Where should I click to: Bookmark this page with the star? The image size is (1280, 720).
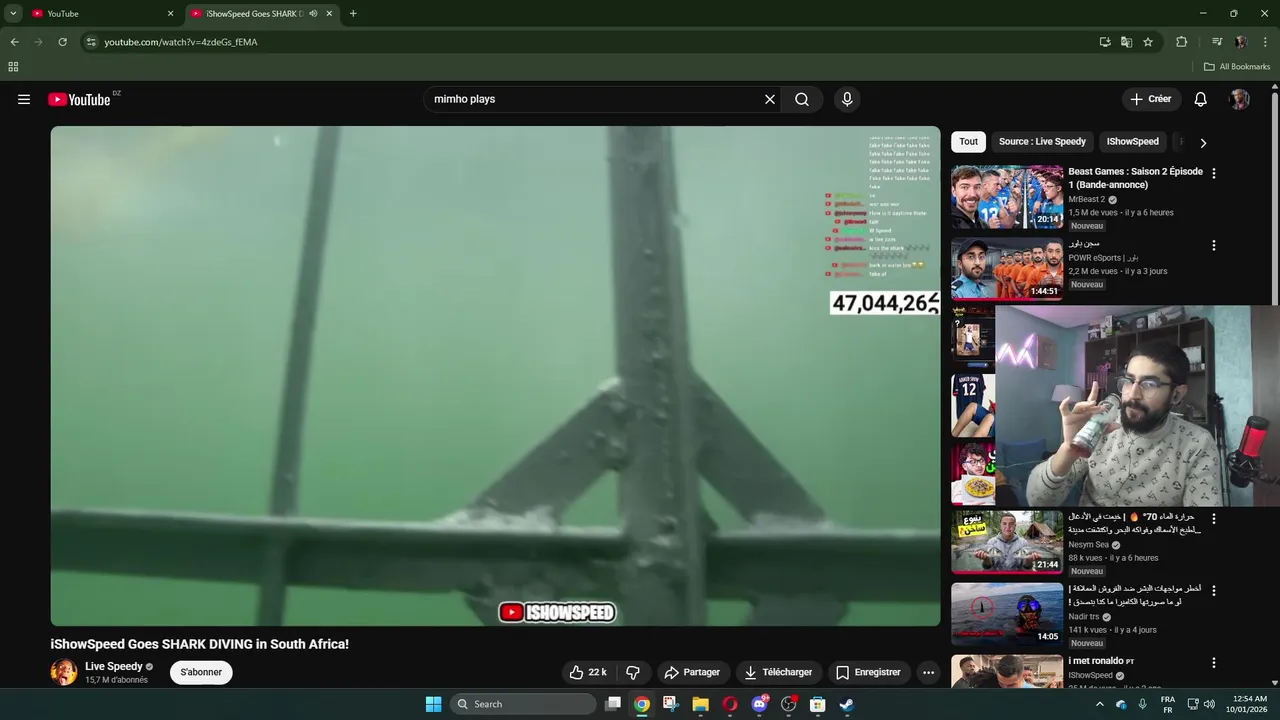1148,42
